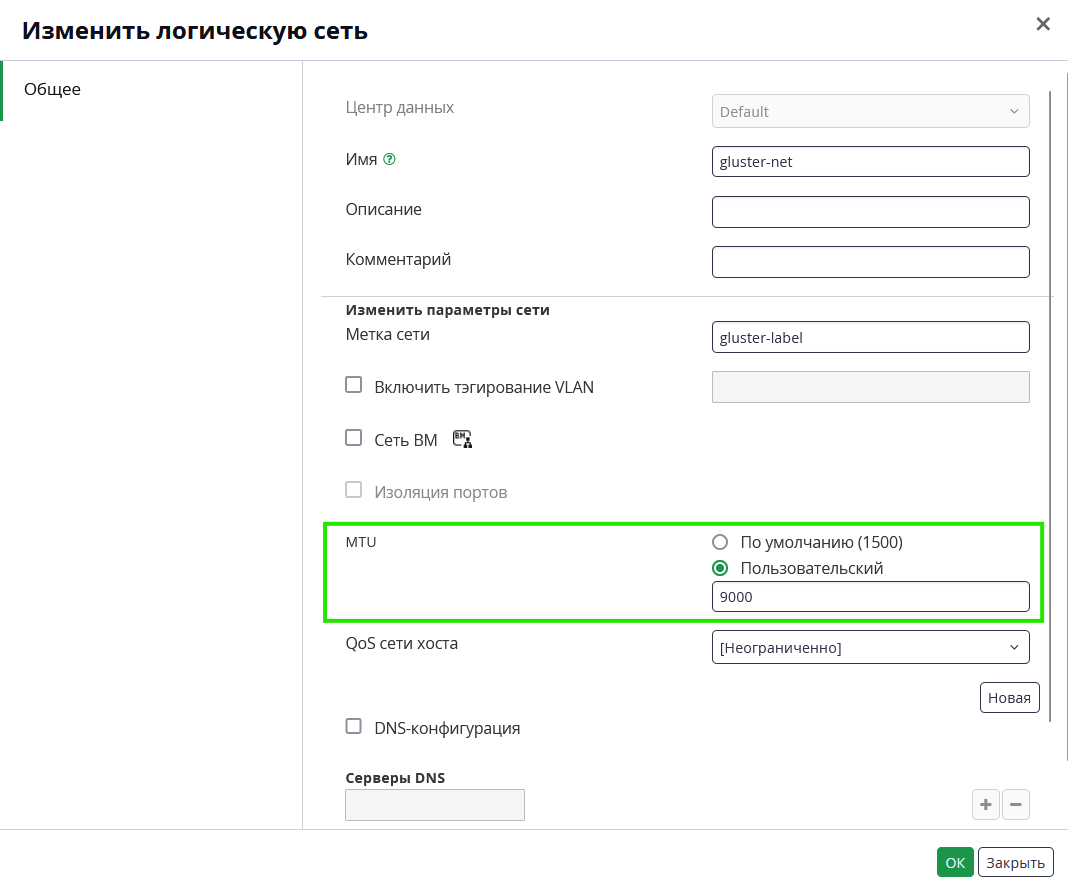Select the Общее tab in sidebar
Image resolution: width=1068 pixels, height=895 pixels.
click(151, 90)
